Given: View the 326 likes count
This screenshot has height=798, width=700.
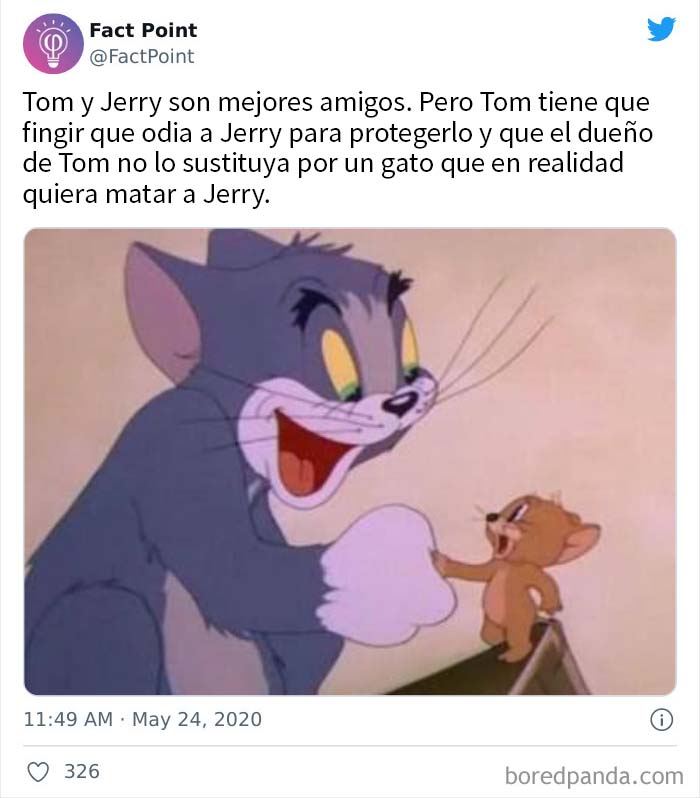Looking at the screenshot, I should pyautogui.click(x=81, y=772).
